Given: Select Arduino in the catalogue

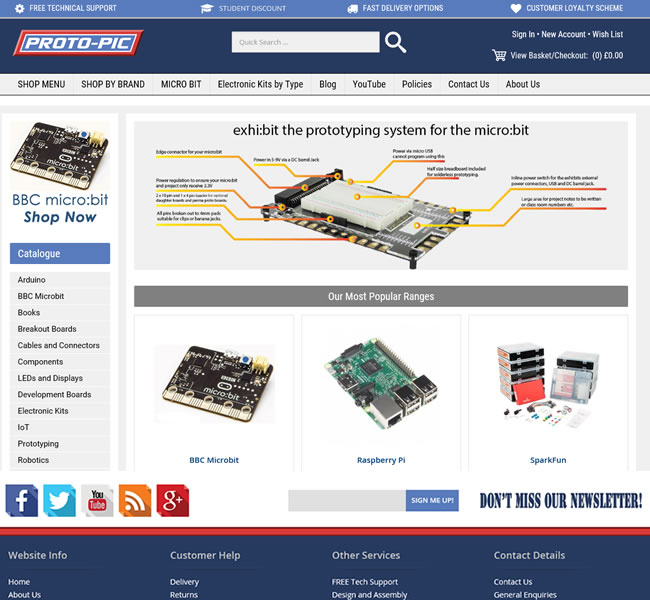Looking at the screenshot, I should (32, 280).
